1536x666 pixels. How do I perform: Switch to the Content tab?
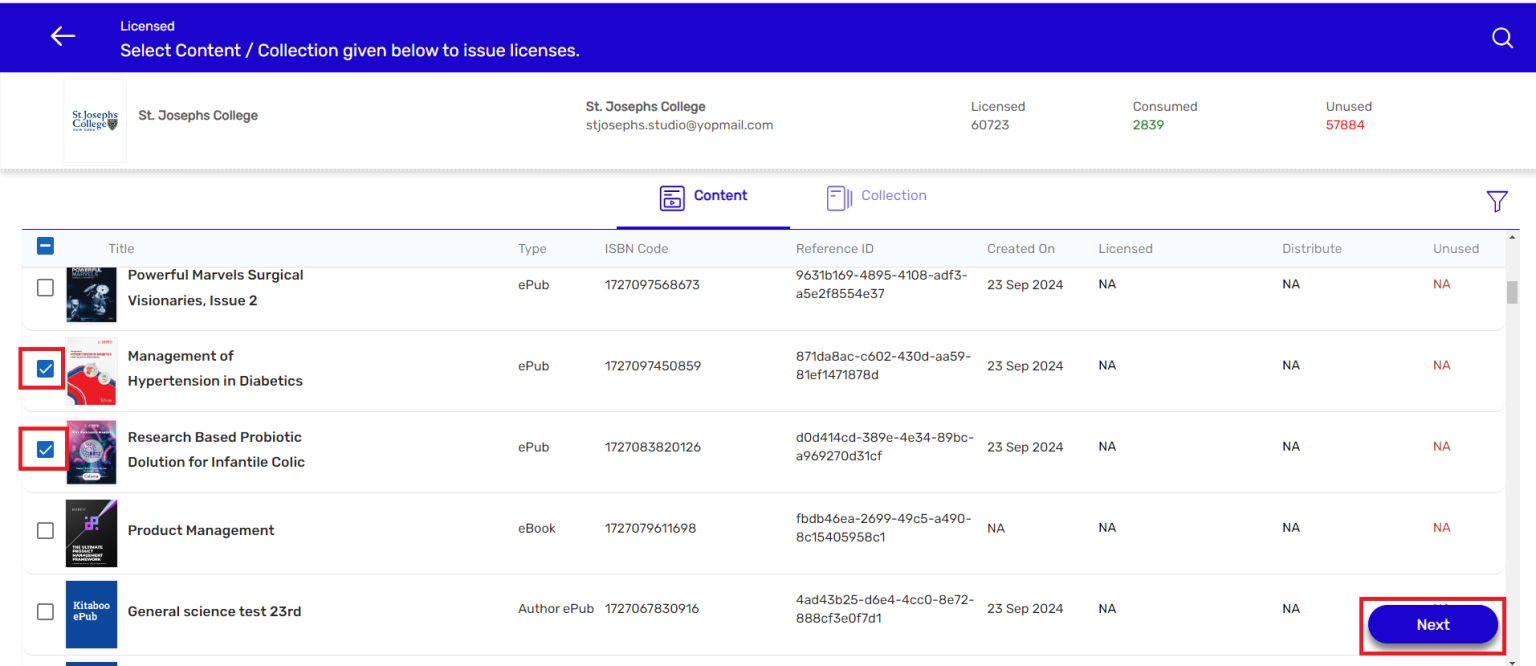pyautogui.click(x=703, y=196)
